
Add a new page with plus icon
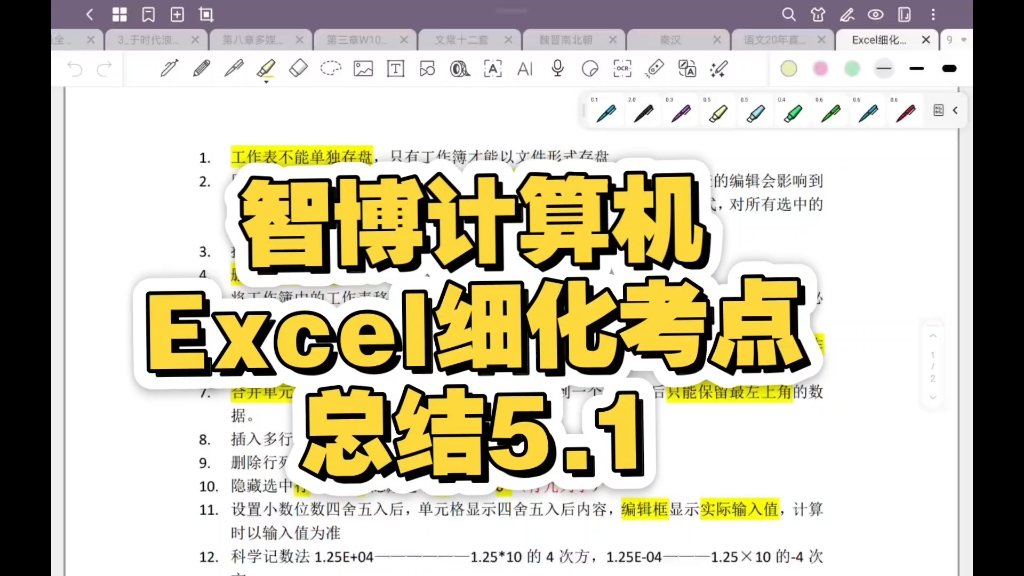(x=177, y=14)
